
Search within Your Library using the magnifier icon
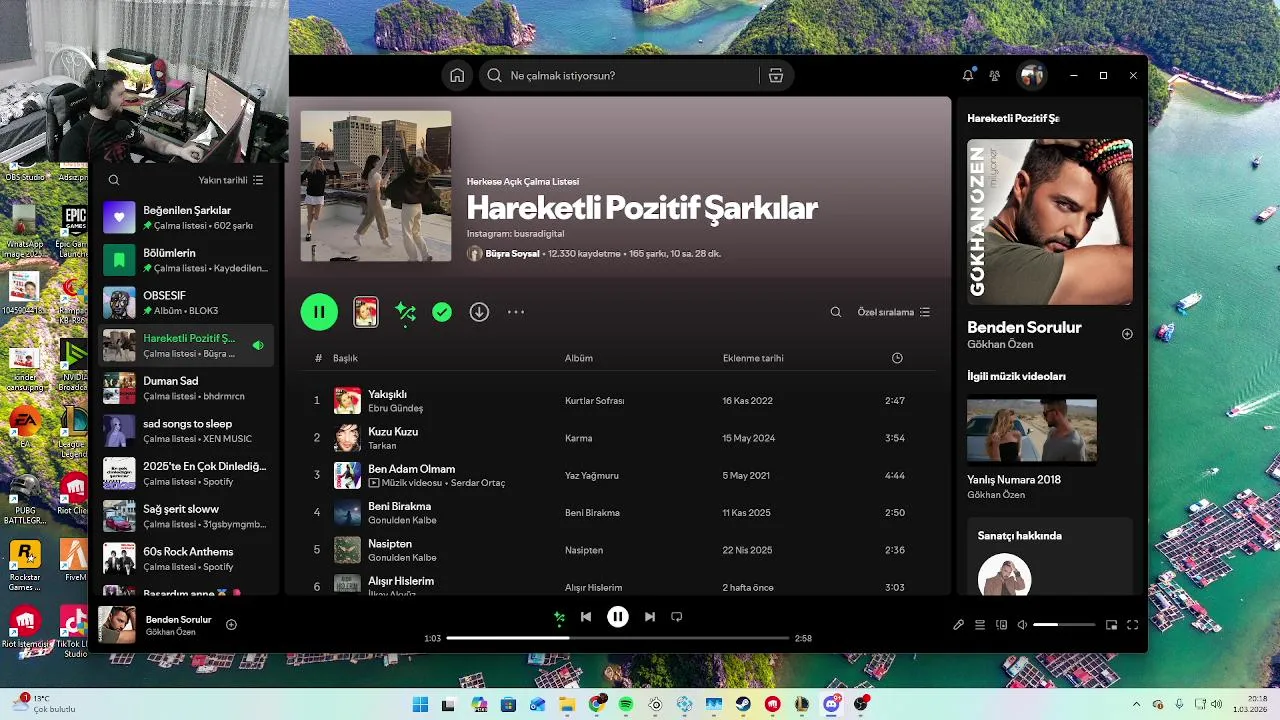[x=114, y=180]
